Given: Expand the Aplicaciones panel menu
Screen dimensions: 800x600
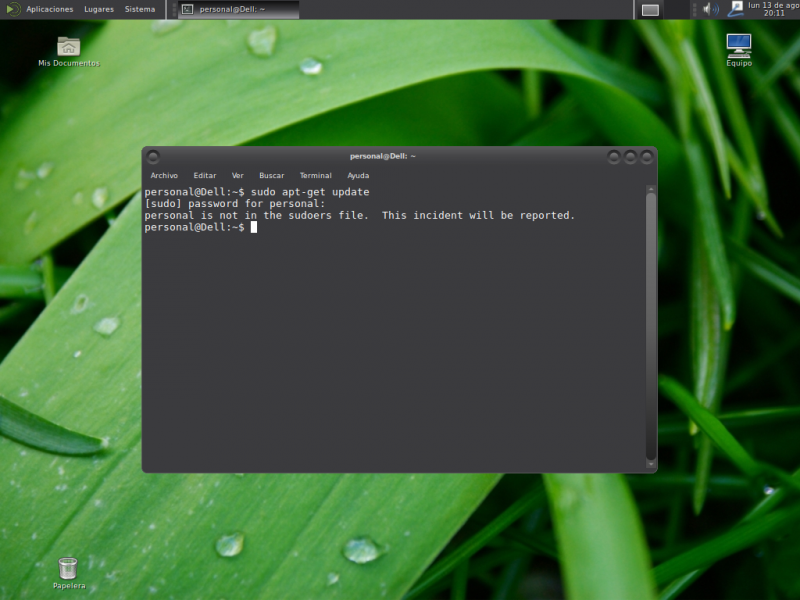Looking at the screenshot, I should tap(50, 9).
